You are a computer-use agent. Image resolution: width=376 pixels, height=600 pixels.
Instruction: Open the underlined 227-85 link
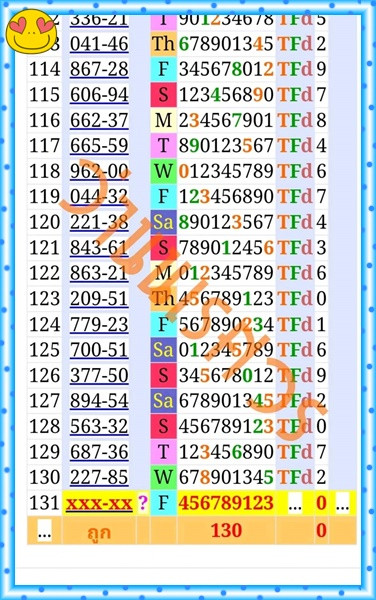(x=99, y=478)
